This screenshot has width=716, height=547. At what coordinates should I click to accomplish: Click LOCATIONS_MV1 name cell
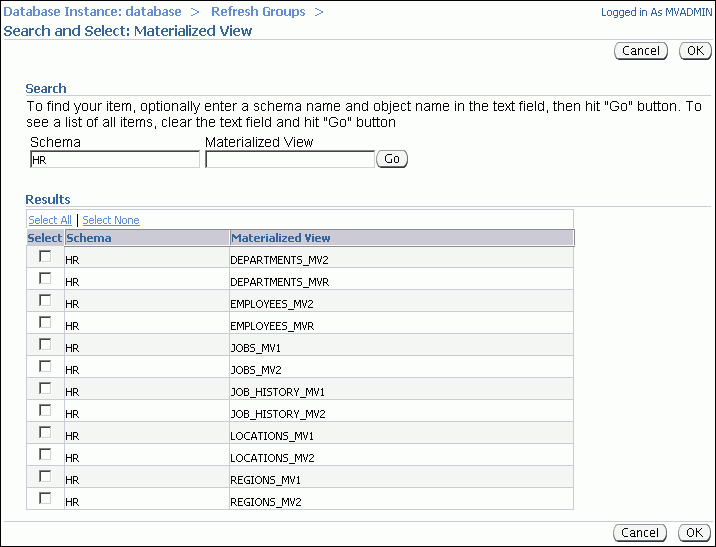(x=401, y=433)
